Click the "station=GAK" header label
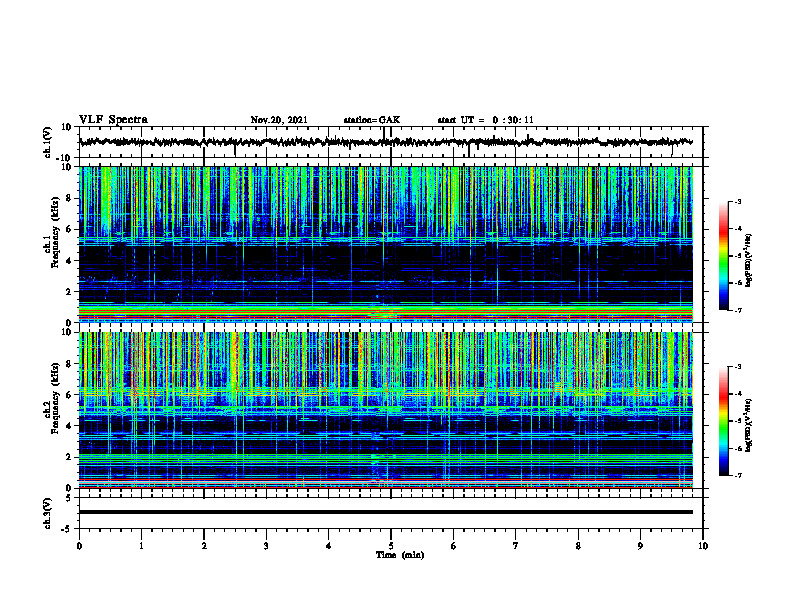792x612 pixels. pos(372,120)
